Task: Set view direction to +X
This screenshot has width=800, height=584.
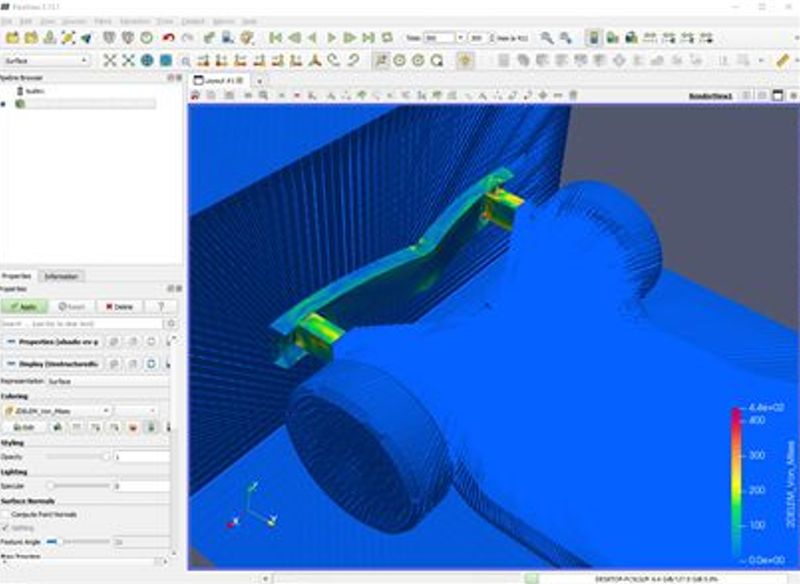Action: [x=203, y=61]
